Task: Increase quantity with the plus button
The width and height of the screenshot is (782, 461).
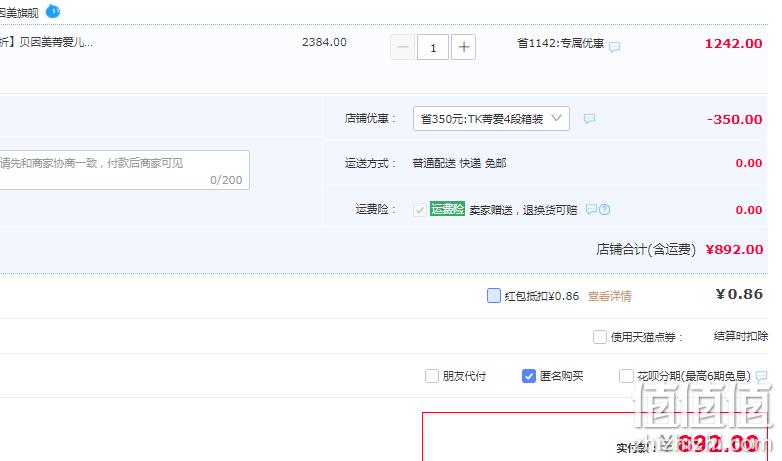Action: click(463, 47)
